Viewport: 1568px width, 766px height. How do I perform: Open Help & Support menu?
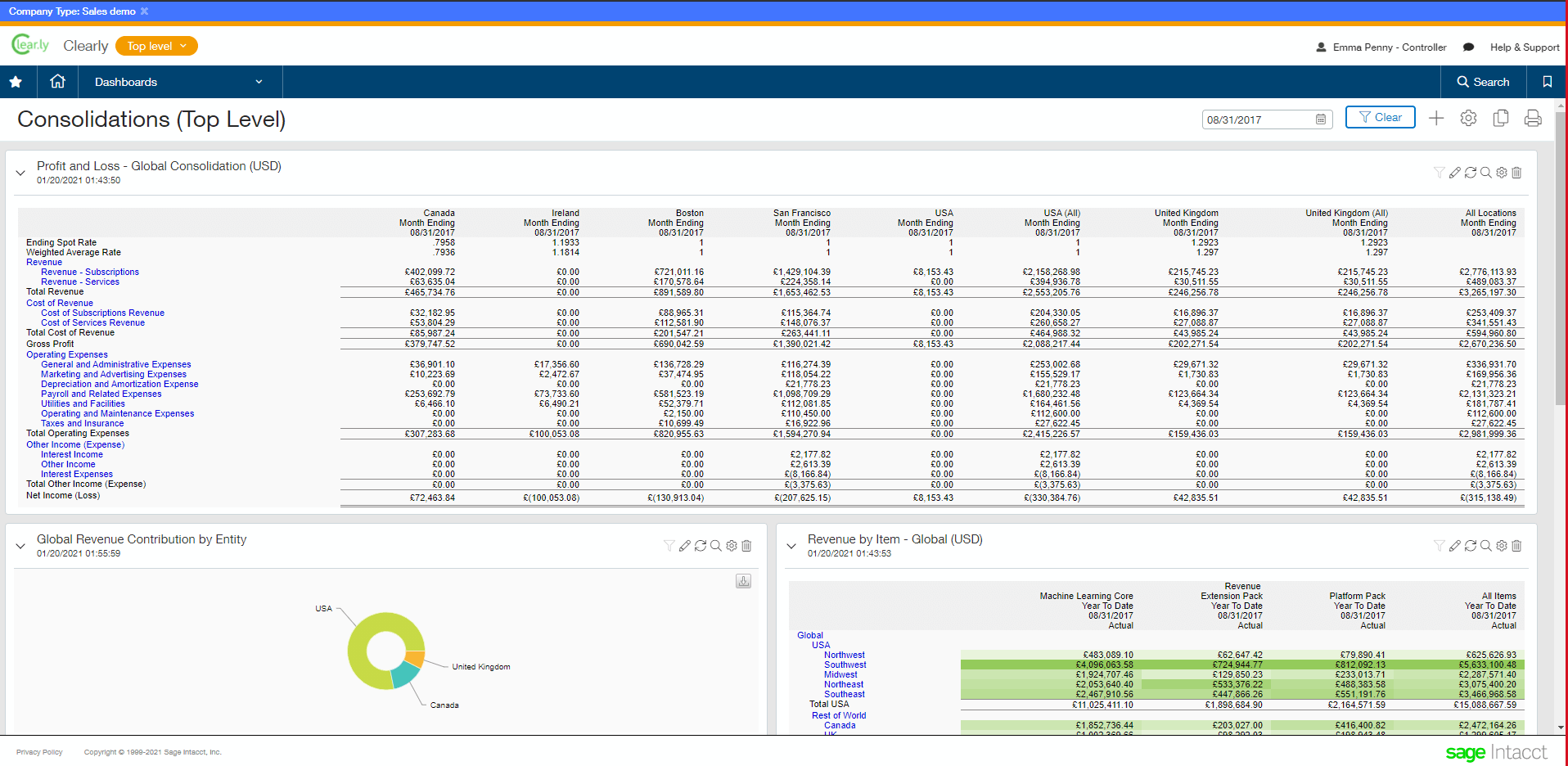tap(1525, 47)
